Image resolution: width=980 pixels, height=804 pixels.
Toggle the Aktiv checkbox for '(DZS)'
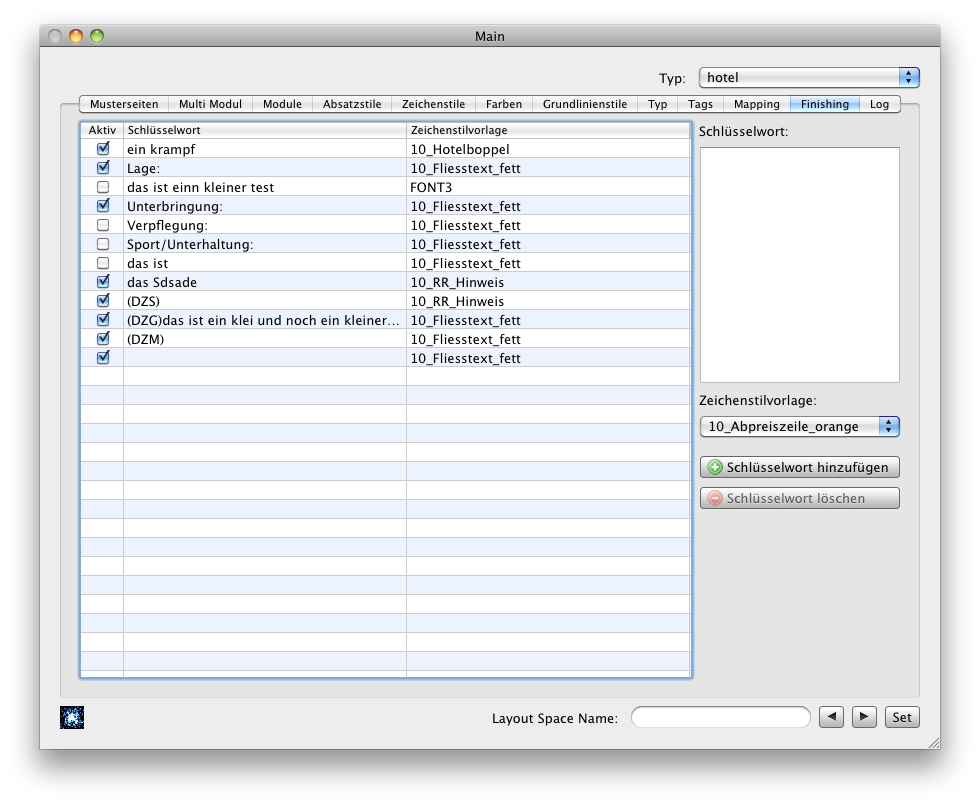click(x=103, y=301)
